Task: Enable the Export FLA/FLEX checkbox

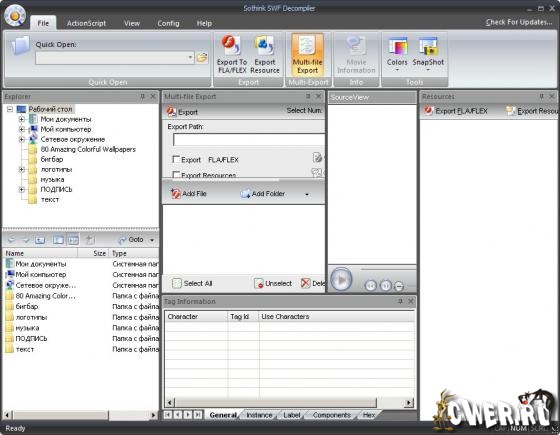Action: [x=176, y=159]
